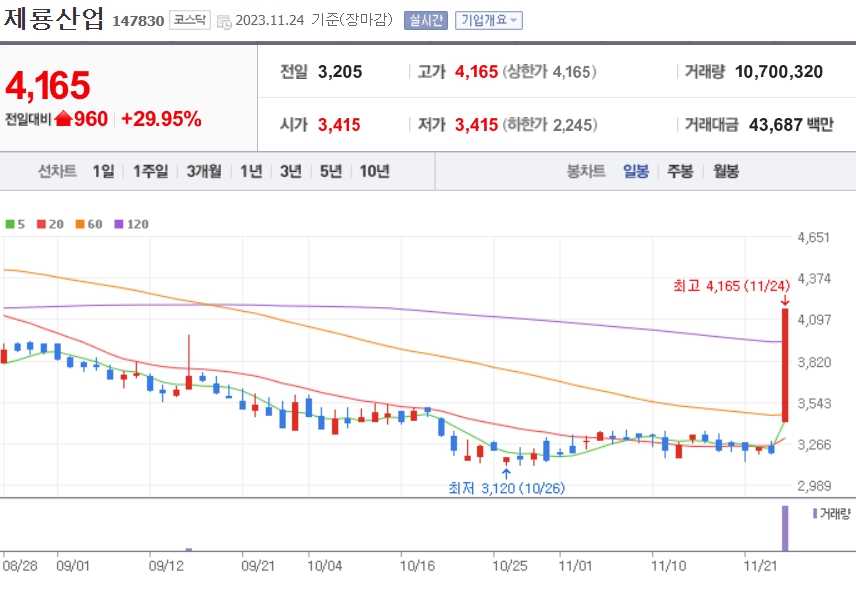Click the purple 120-day moving average legend swatch
The image size is (856, 591).
(119, 224)
